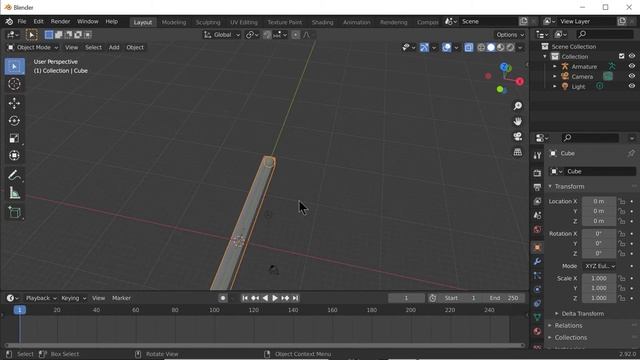The width and height of the screenshot is (640, 360).
Task: Open the Global transform orientation dropdown
Action: coord(222,35)
